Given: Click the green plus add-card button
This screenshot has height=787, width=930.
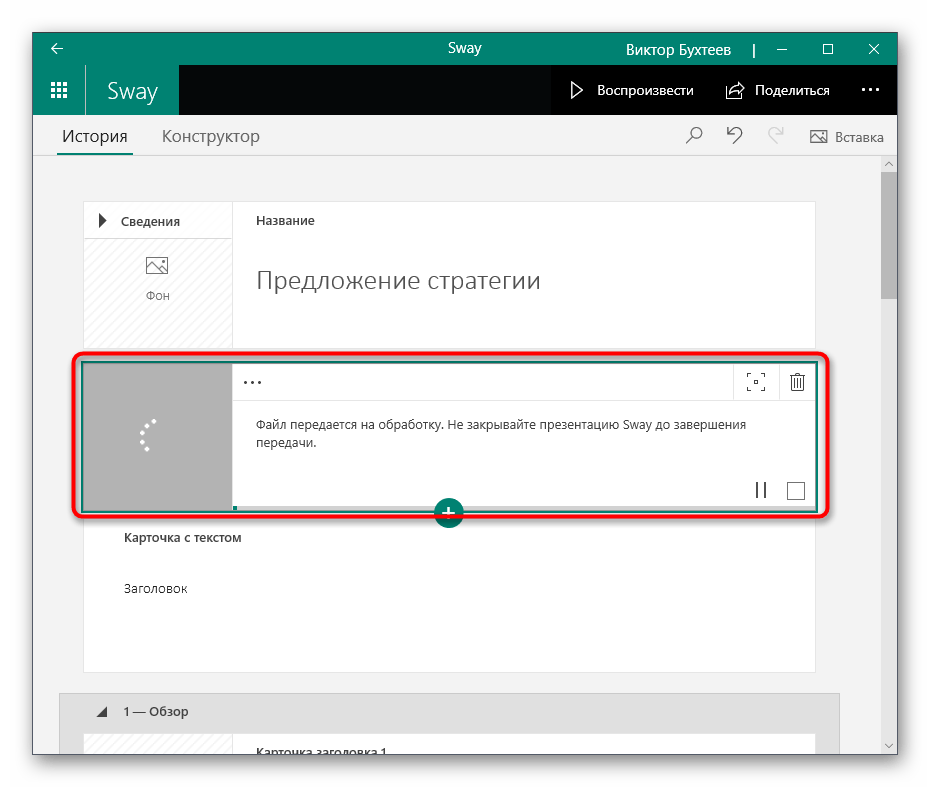Looking at the screenshot, I should pos(449,512).
